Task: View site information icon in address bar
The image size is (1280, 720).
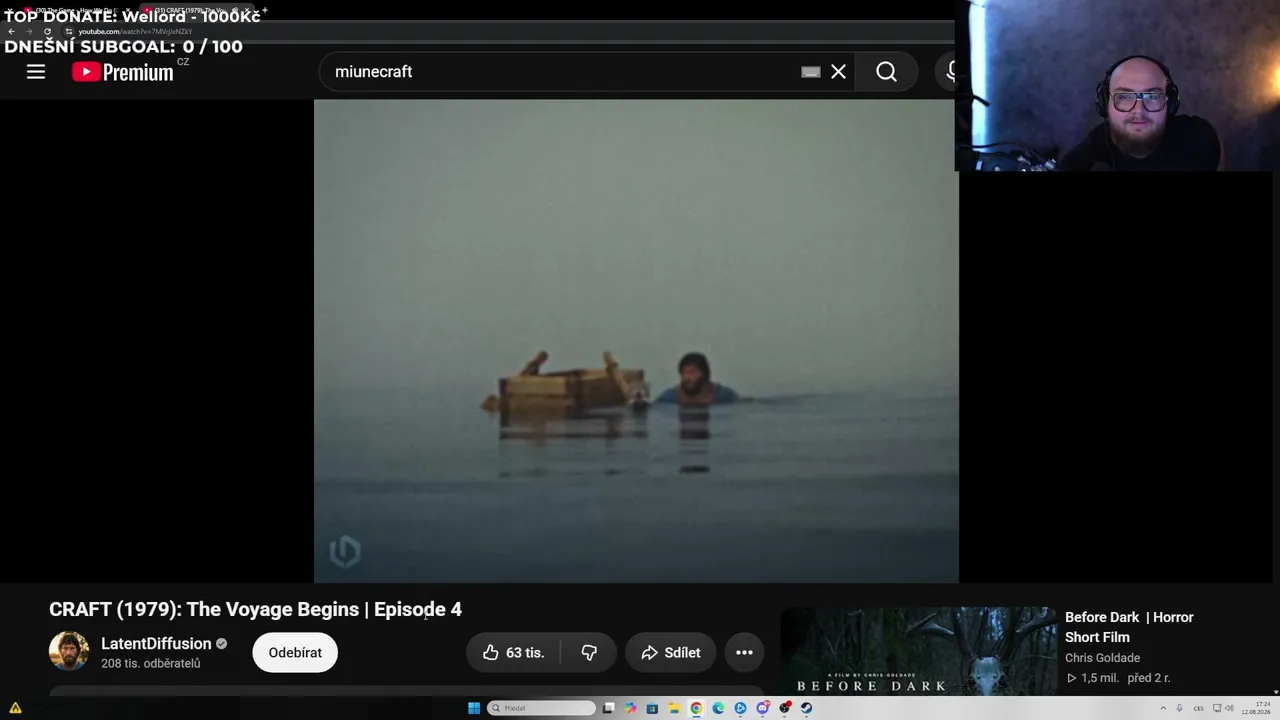Action: [x=69, y=31]
